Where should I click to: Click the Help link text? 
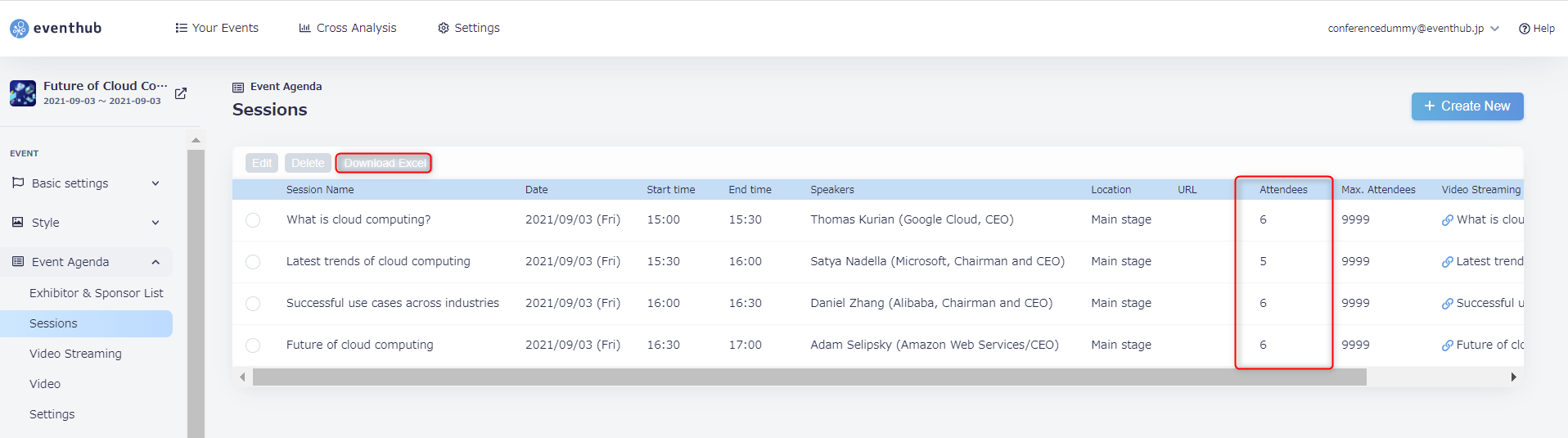click(x=1544, y=29)
